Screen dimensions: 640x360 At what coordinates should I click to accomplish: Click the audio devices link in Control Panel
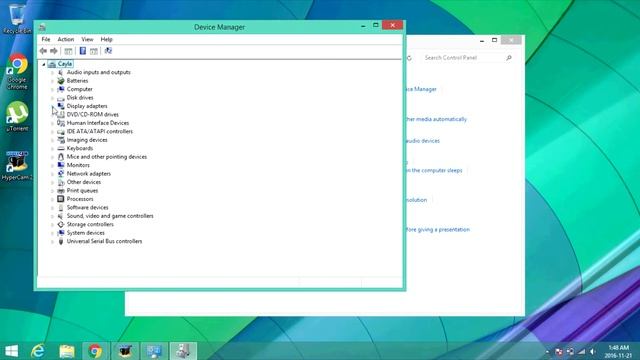[423, 141]
